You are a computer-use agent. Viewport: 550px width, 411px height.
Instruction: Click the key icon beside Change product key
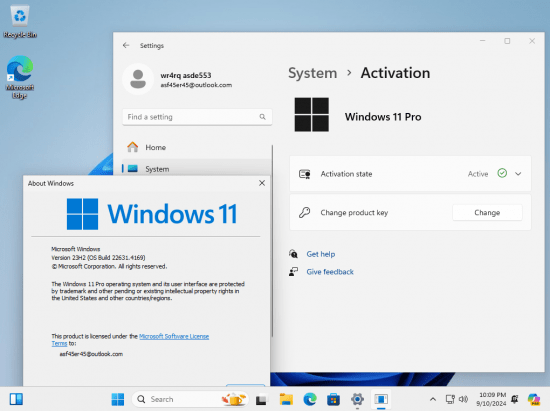(304, 213)
